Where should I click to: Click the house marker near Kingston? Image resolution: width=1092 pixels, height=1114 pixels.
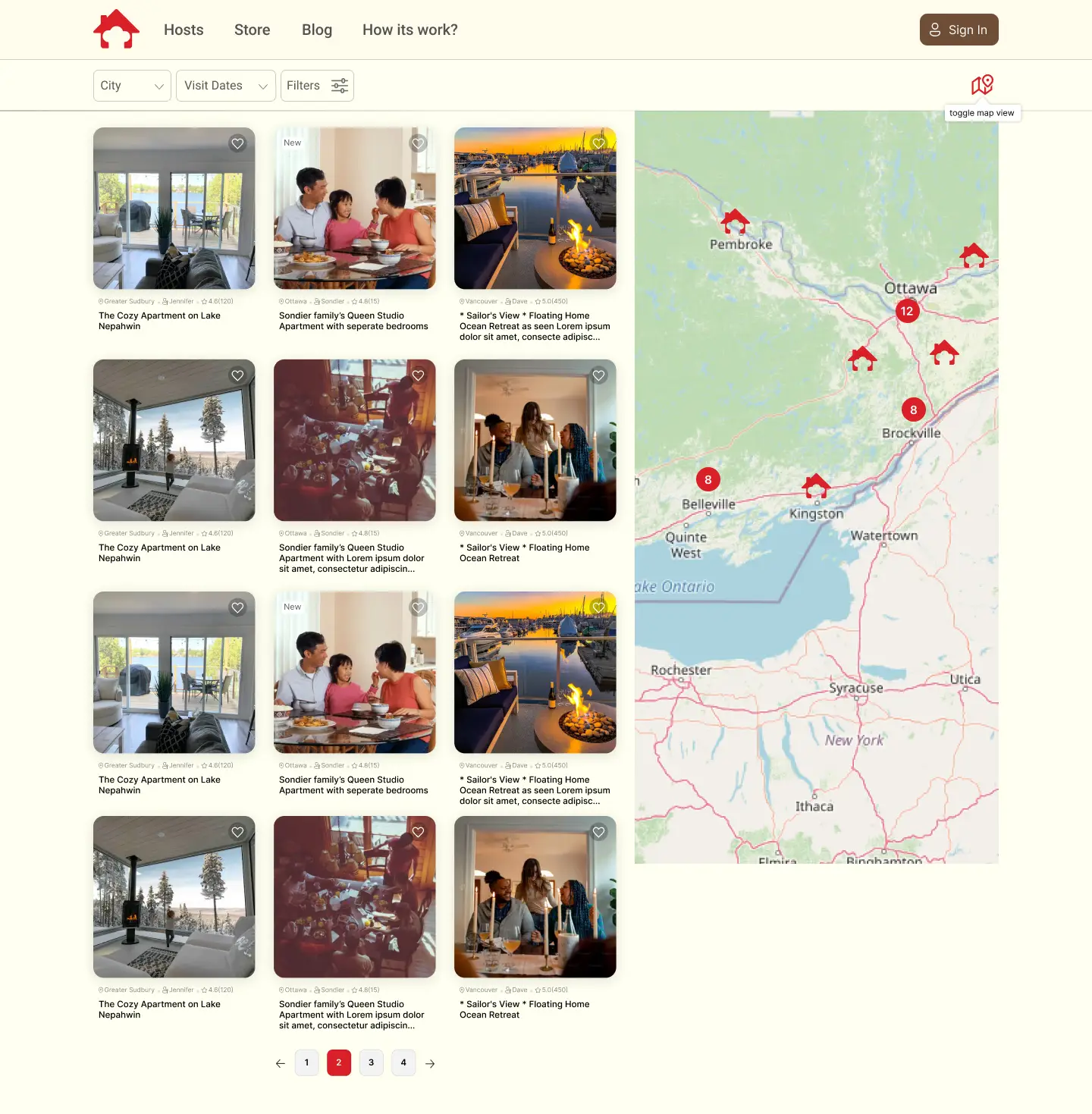click(x=816, y=486)
